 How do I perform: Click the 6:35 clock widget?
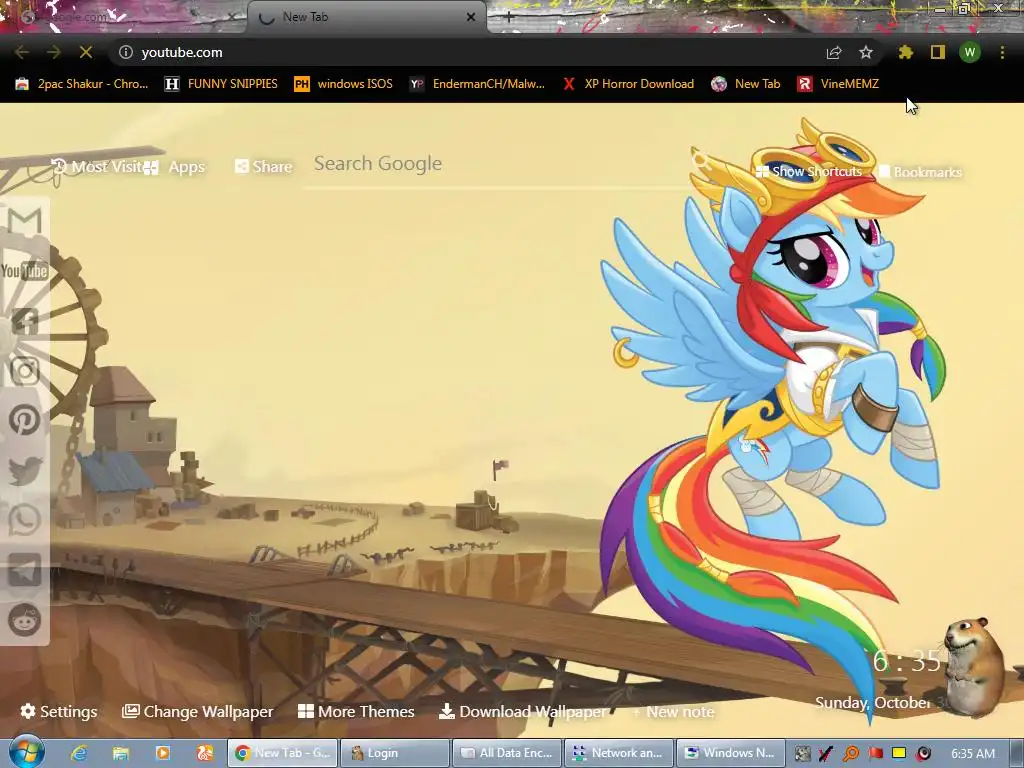pyautogui.click(x=906, y=661)
